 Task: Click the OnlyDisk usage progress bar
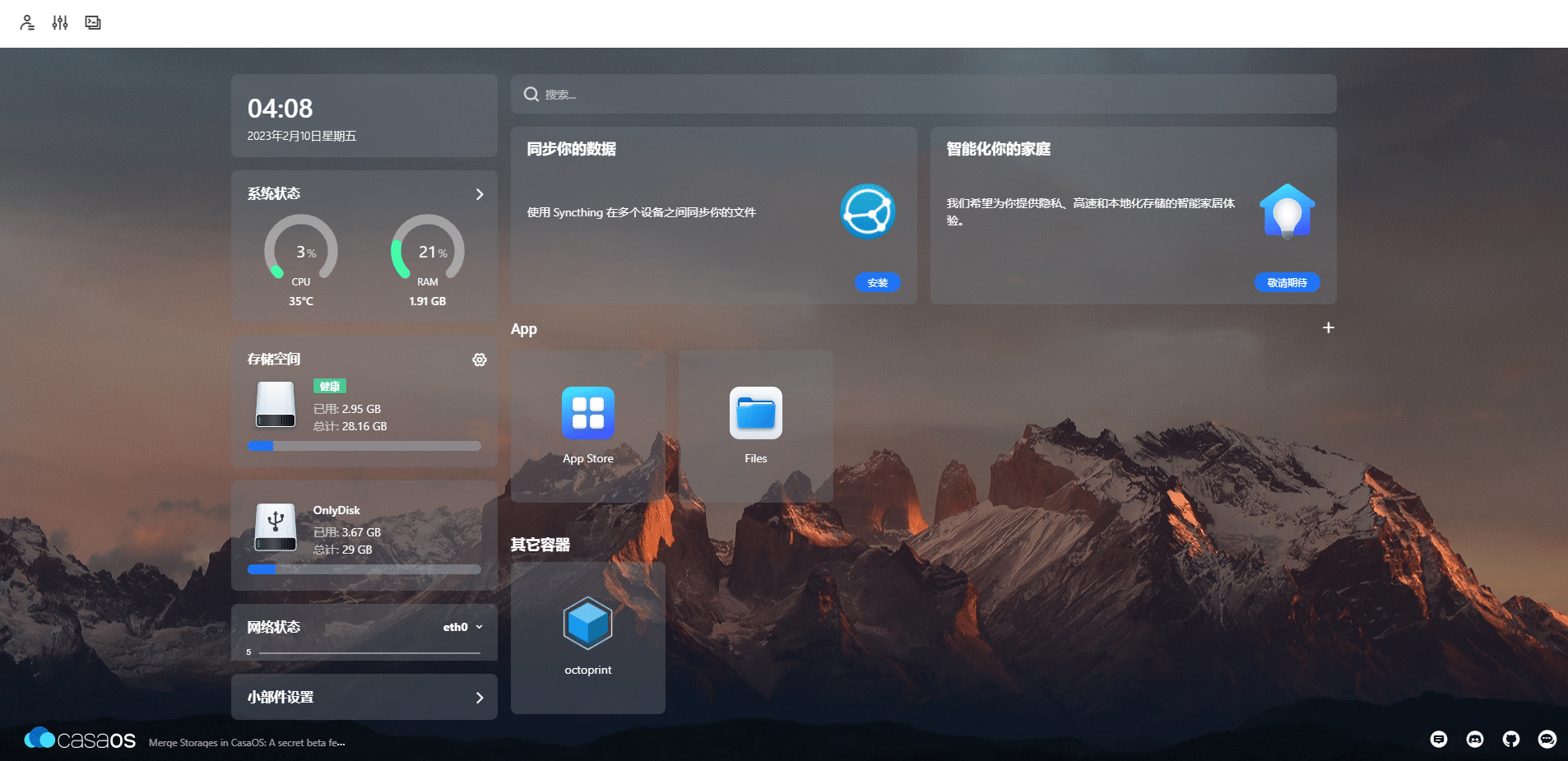coord(364,569)
